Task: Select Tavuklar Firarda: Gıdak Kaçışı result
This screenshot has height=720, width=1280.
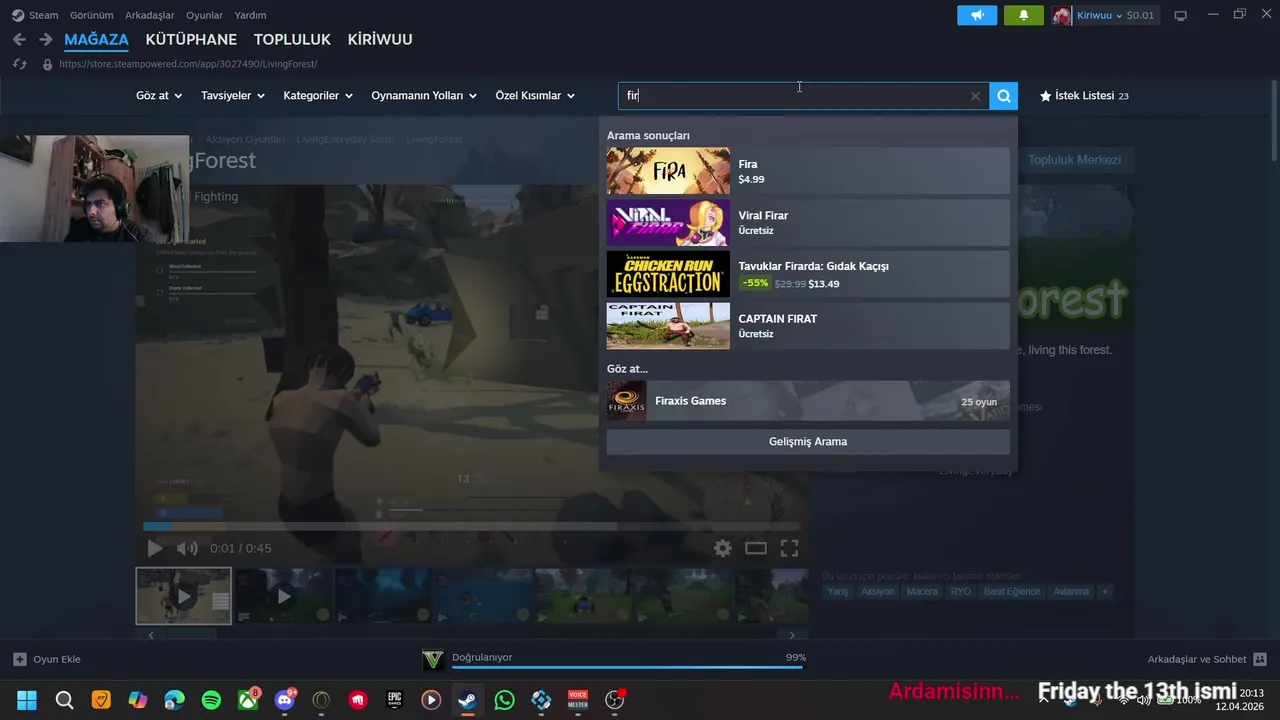Action: 808,274
